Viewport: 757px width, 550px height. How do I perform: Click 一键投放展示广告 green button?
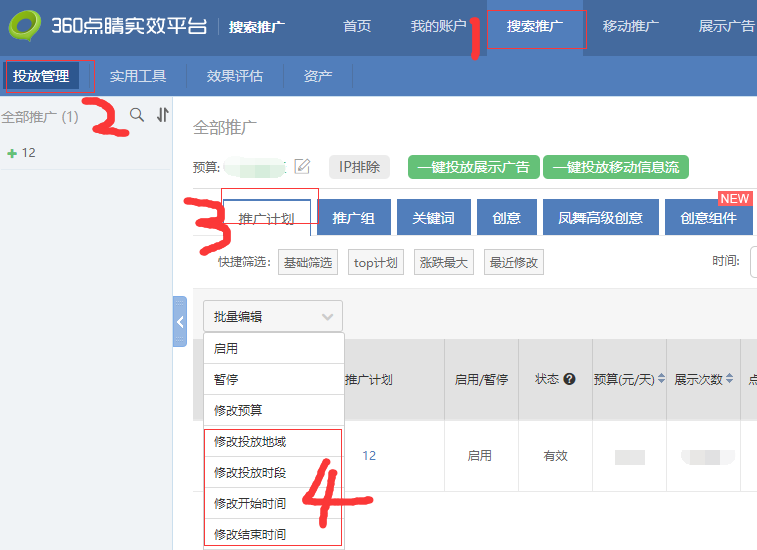click(473, 167)
